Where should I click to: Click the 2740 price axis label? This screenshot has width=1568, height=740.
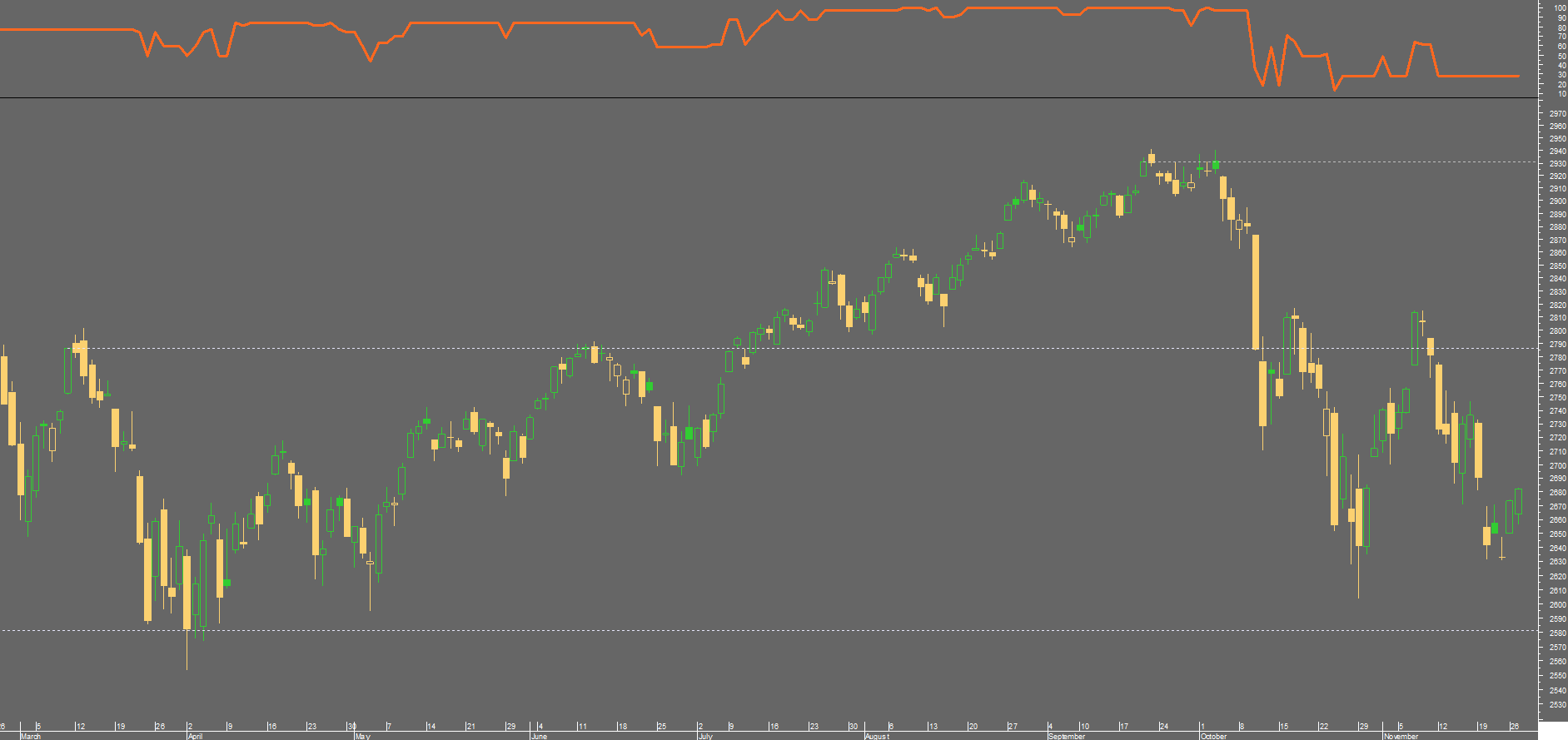pyautogui.click(x=1557, y=411)
